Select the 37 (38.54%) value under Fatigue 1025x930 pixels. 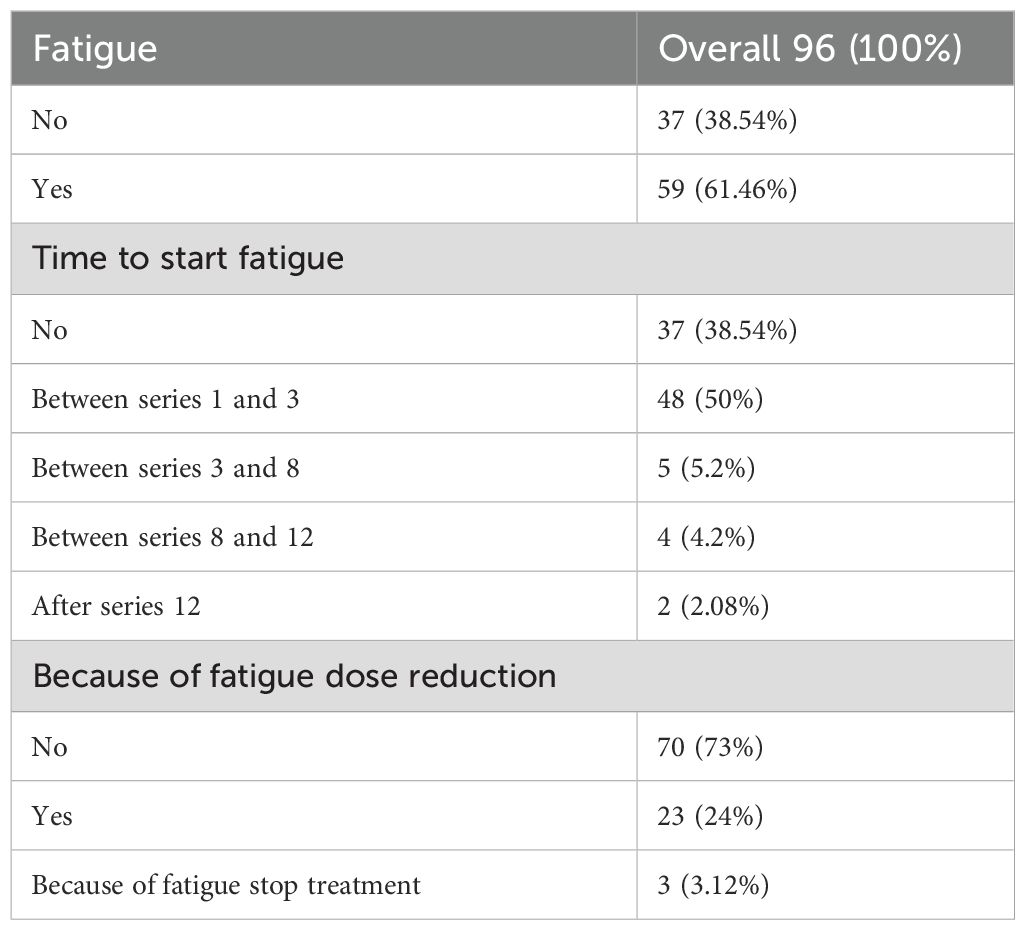click(x=727, y=120)
